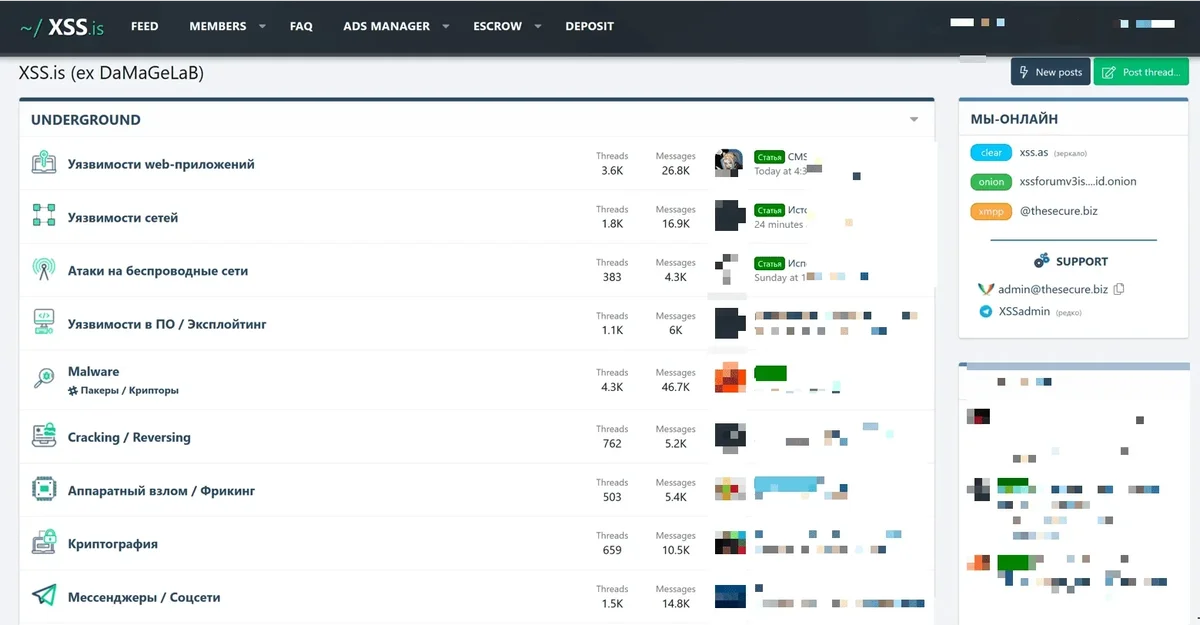The width and height of the screenshot is (1200, 625).
Task: Copy the admin@thesecure.biz address with copy icon
Action: (1119, 289)
